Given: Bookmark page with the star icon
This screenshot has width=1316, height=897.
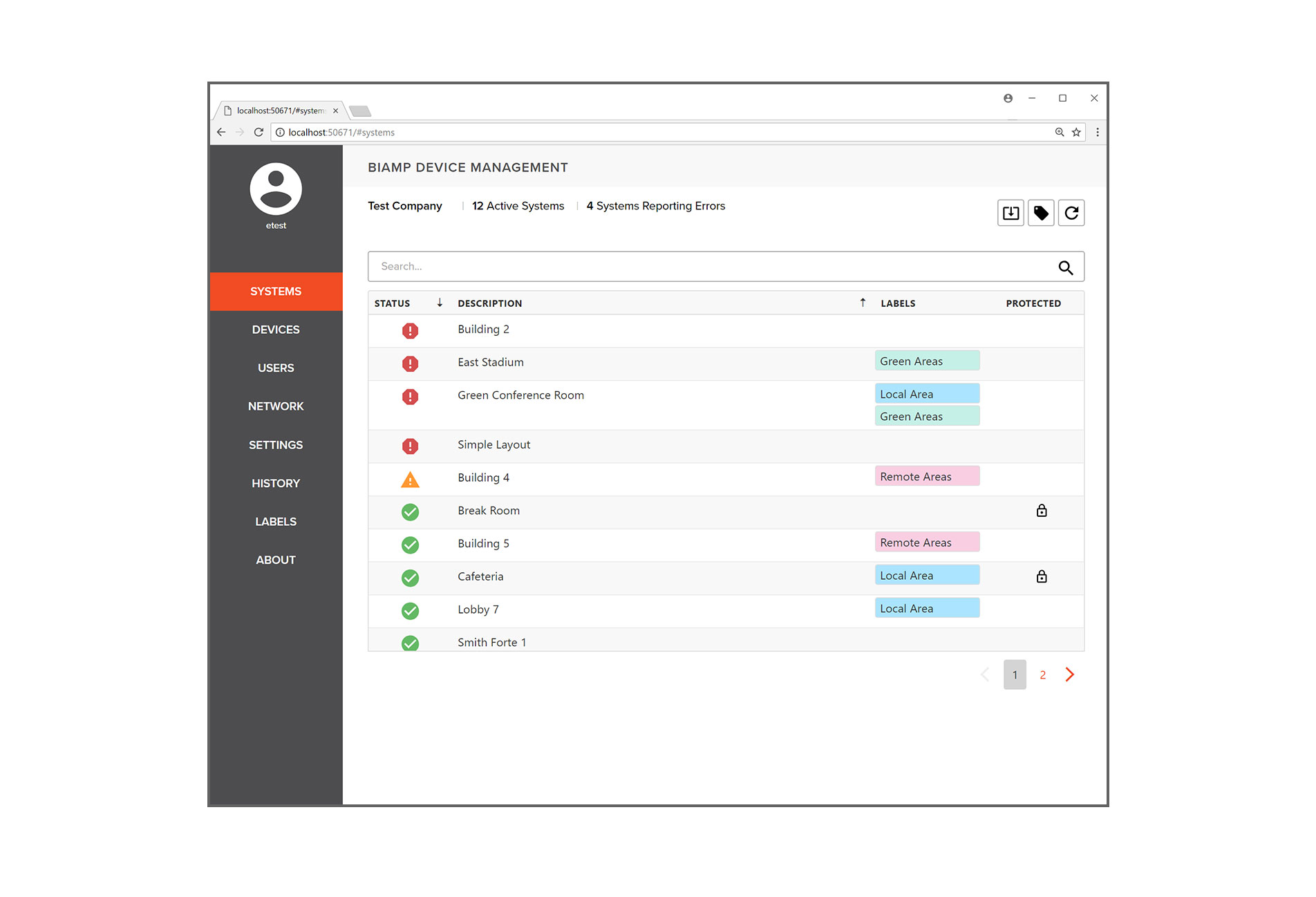Looking at the screenshot, I should 1076,133.
